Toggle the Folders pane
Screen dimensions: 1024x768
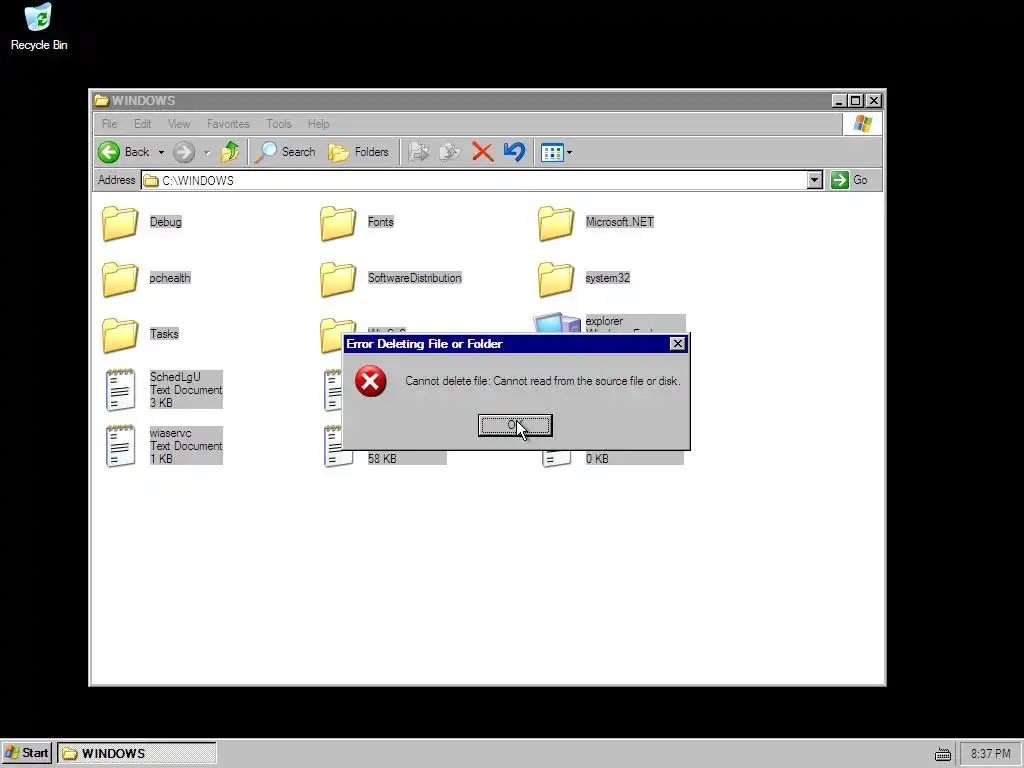click(359, 152)
